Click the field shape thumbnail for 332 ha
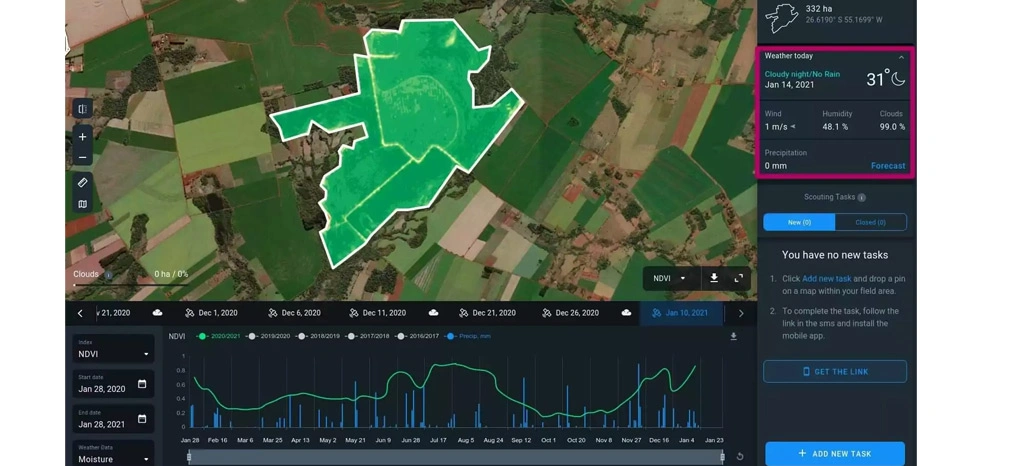 (x=781, y=18)
